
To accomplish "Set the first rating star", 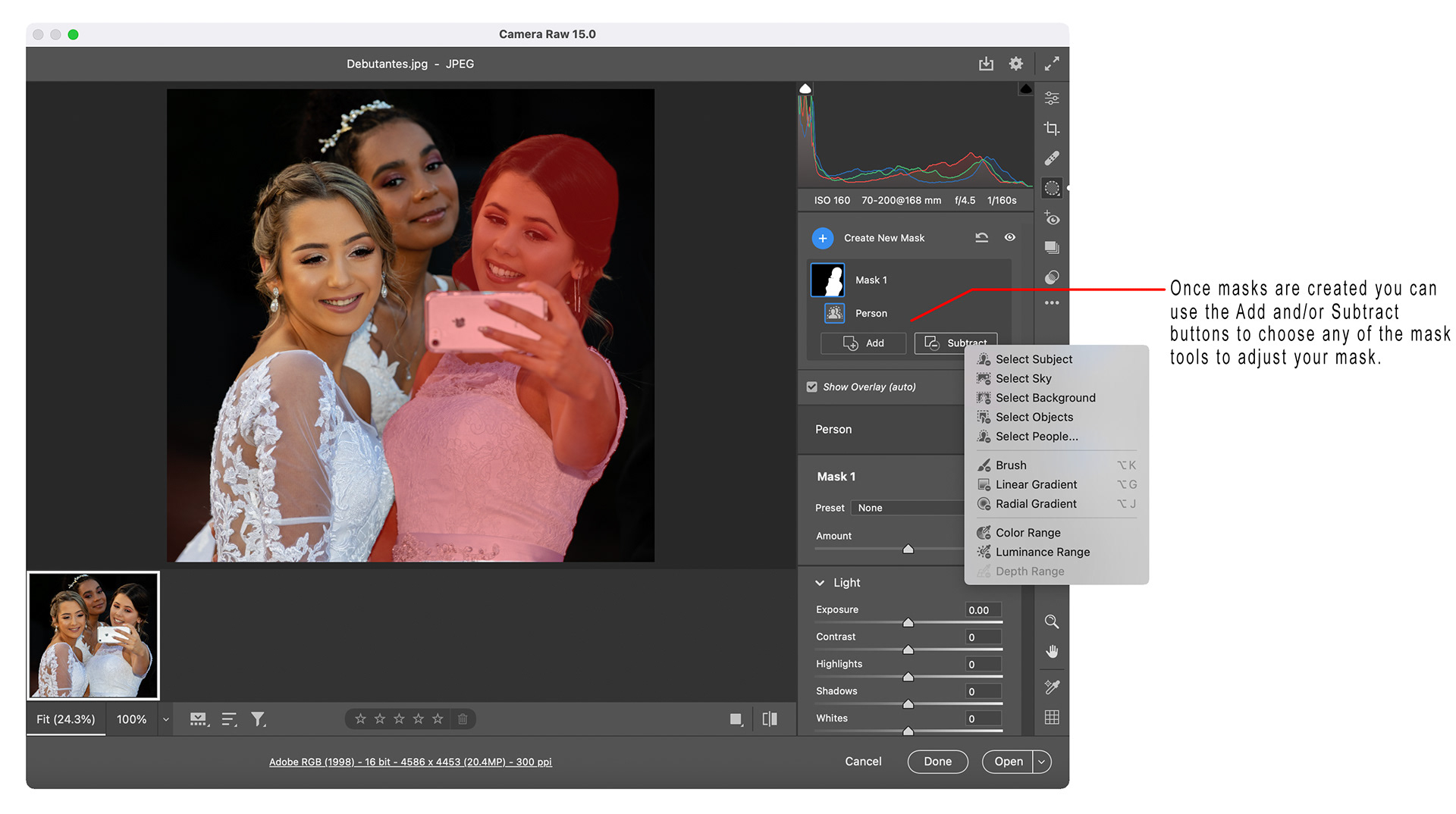I will [x=360, y=719].
